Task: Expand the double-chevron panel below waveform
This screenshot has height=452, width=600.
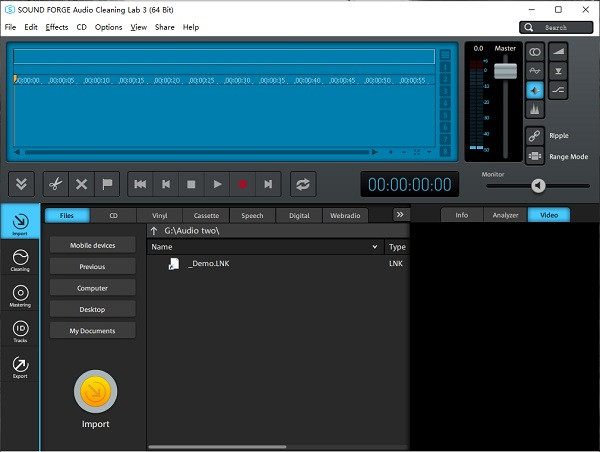Action: pyautogui.click(x=22, y=184)
